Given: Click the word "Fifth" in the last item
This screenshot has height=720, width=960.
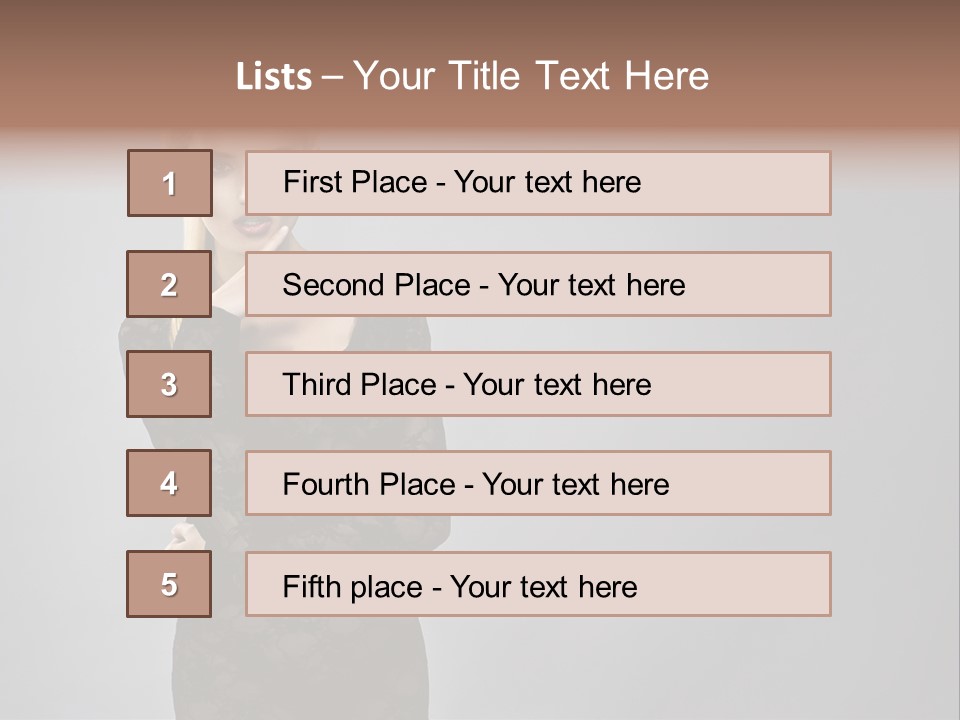Looking at the screenshot, I should [x=310, y=586].
